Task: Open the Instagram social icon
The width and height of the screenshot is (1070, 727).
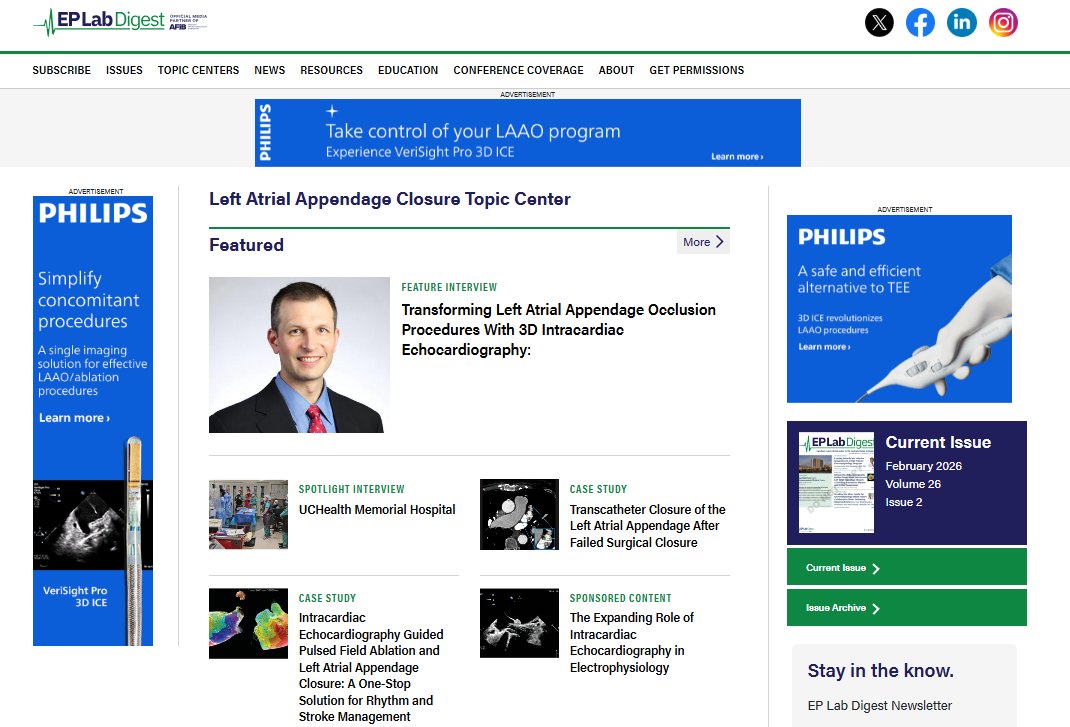Action: click(1003, 23)
